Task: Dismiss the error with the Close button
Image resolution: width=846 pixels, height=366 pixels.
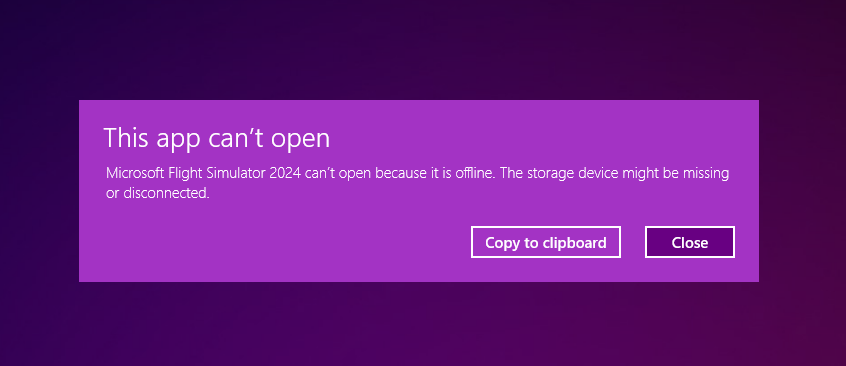Action: 690,242
